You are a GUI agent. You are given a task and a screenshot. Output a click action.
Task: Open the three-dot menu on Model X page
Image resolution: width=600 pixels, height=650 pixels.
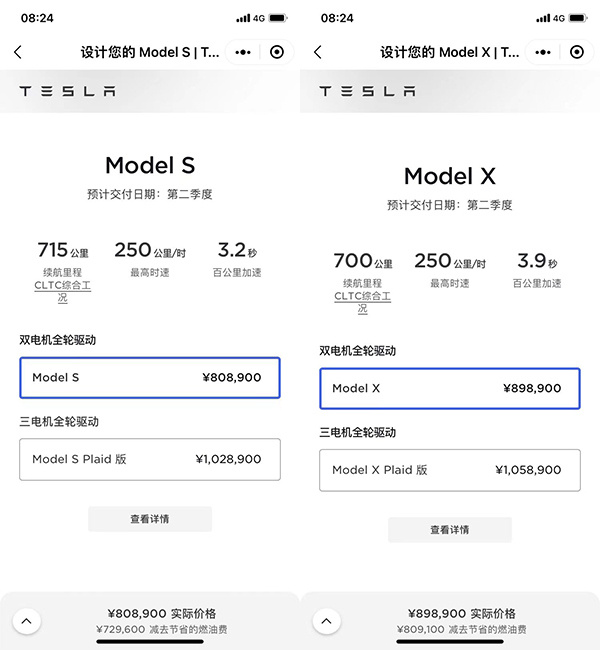pos(544,52)
